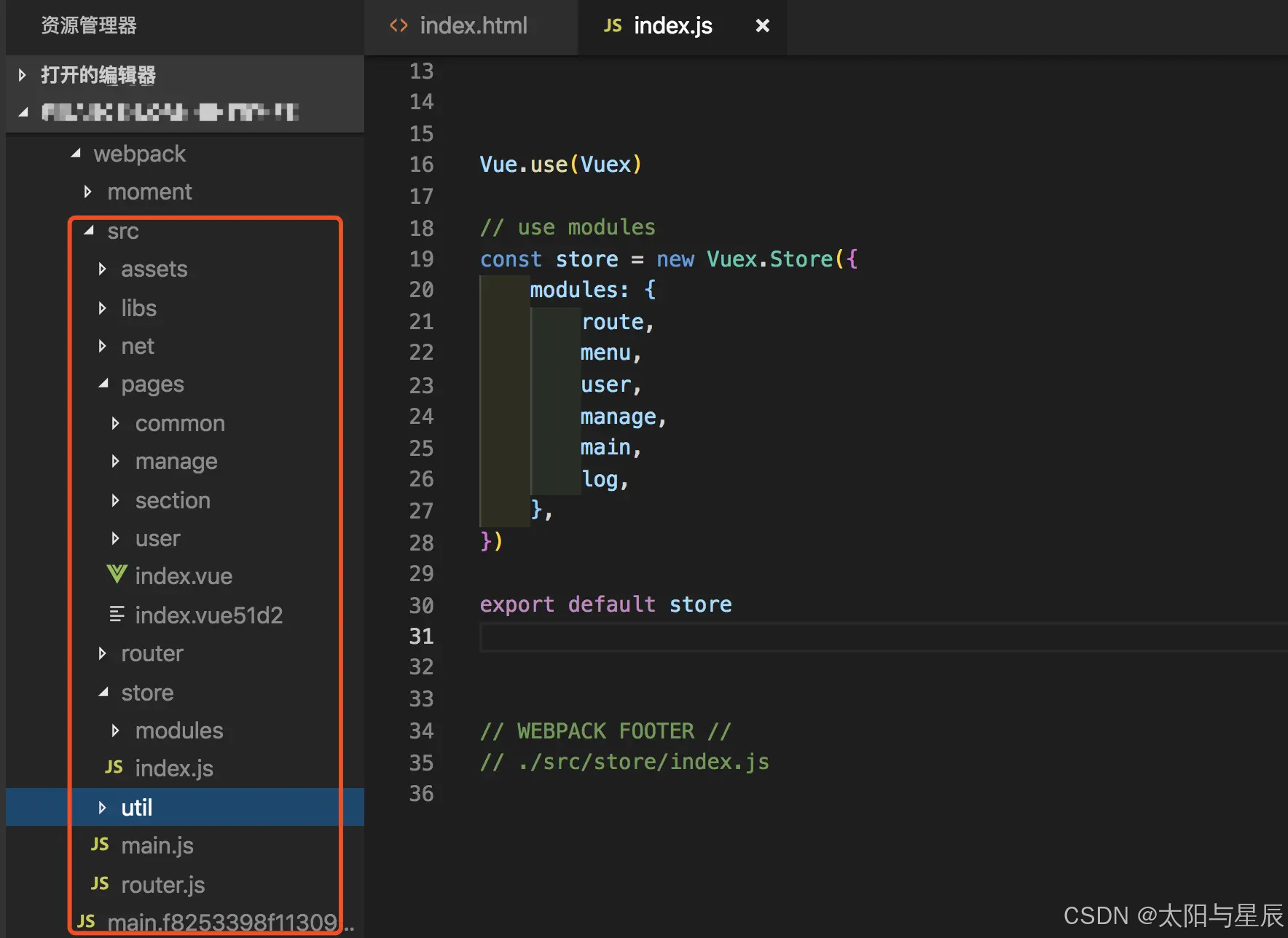Open index.js under the store folder

174,768
